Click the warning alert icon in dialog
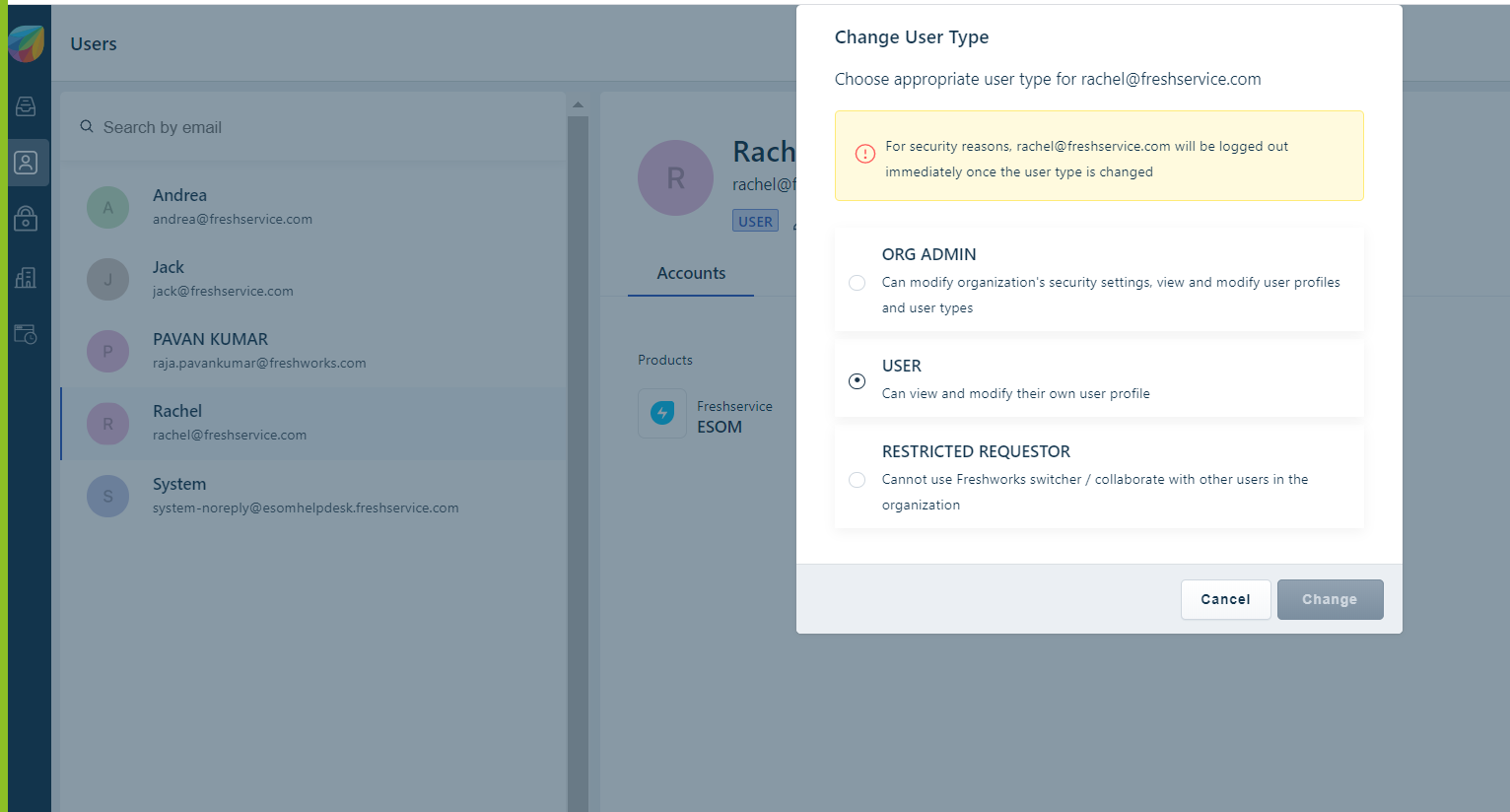The height and width of the screenshot is (812, 1510). 864,154
